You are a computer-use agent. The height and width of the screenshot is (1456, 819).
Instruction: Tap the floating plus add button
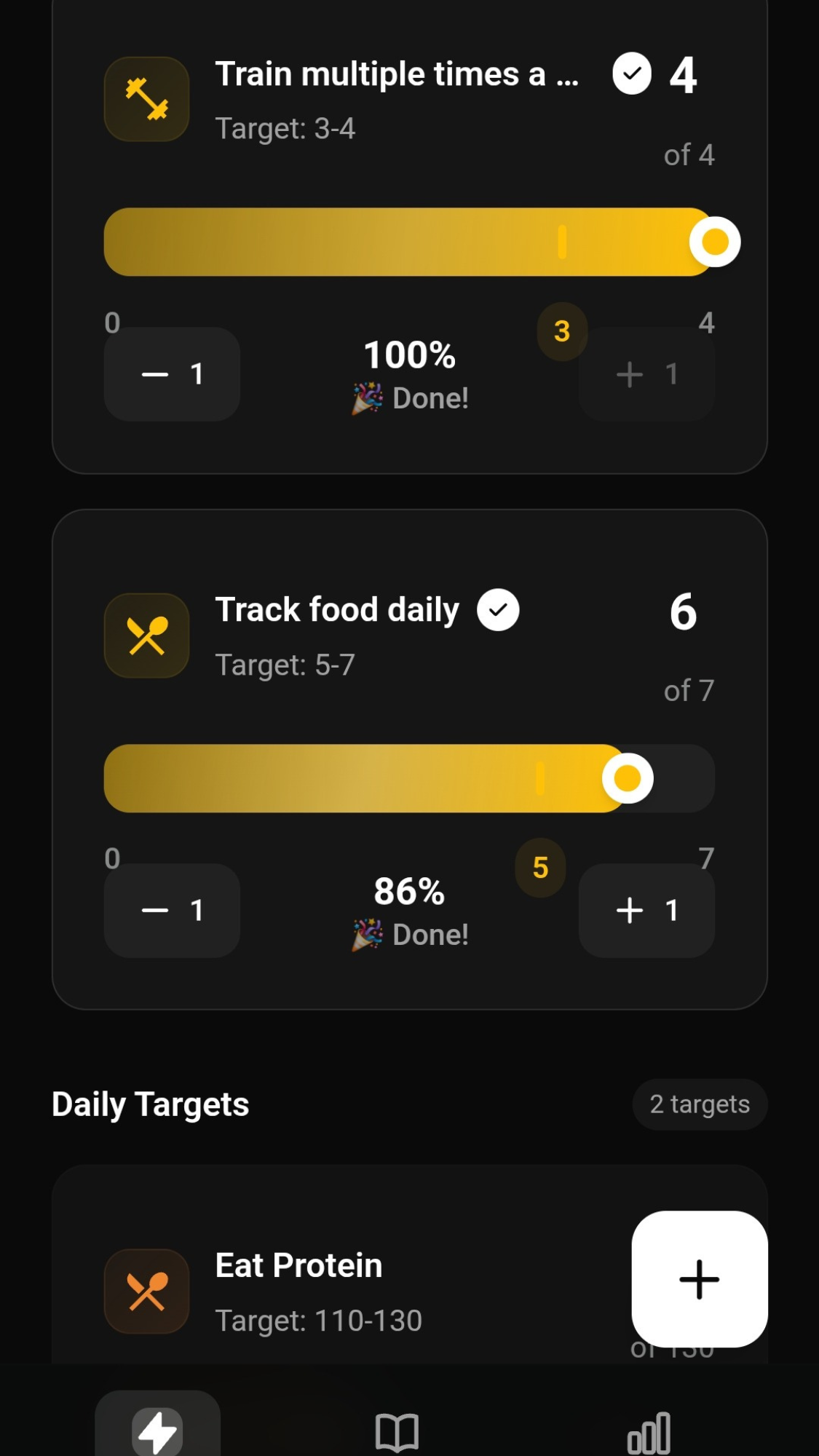[699, 1279]
